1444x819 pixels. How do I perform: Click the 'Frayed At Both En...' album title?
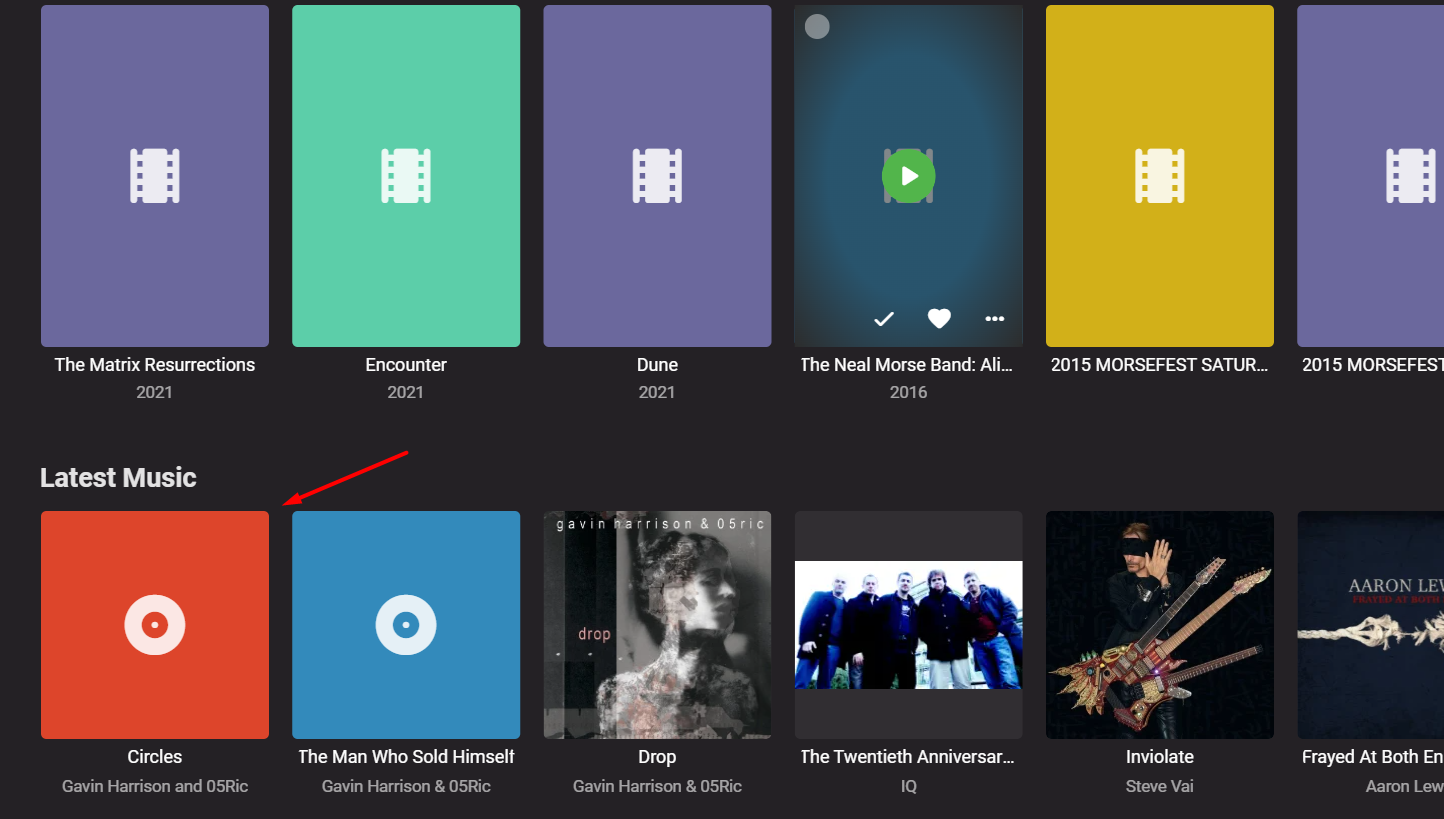click(x=1372, y=757)
